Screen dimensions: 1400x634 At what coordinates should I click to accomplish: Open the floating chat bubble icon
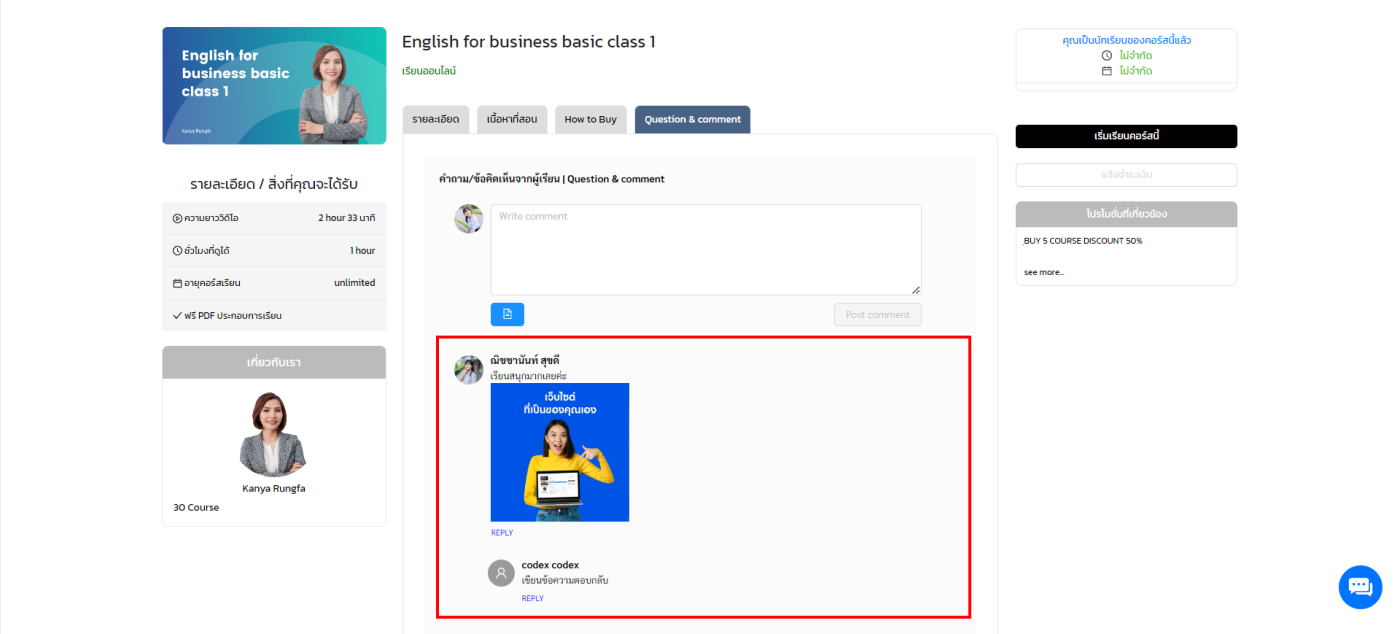(1360, 587)
